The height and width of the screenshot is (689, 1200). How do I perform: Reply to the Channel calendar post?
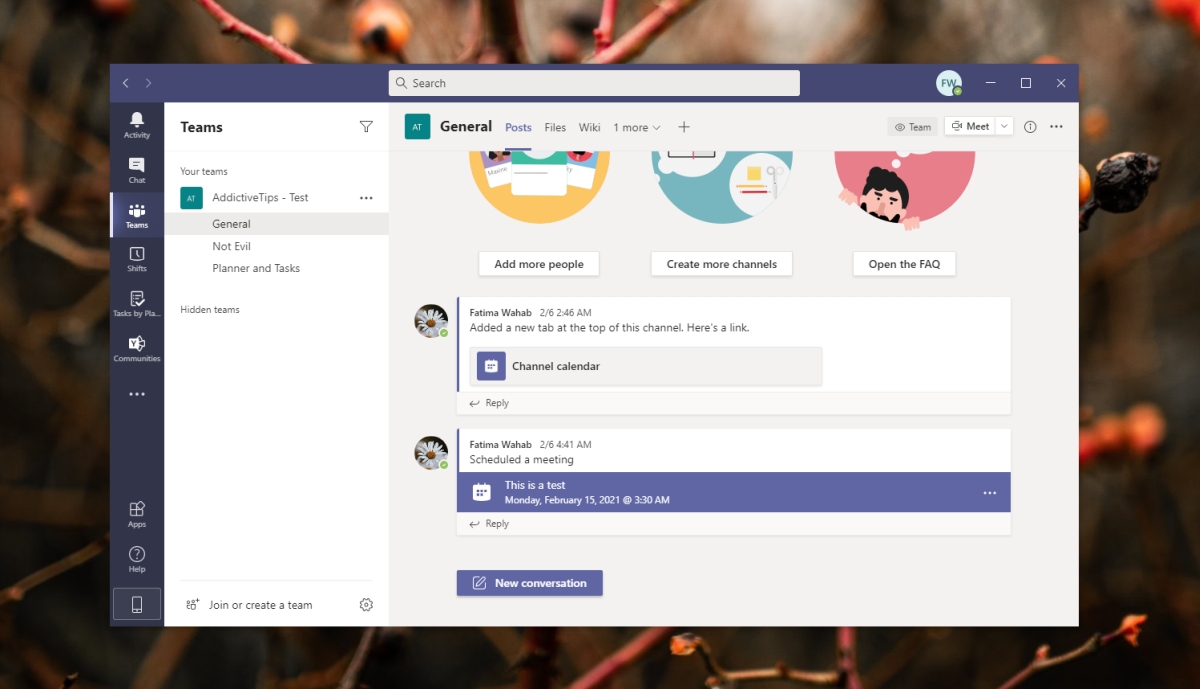pyautogui.click(x=489, y=403)
